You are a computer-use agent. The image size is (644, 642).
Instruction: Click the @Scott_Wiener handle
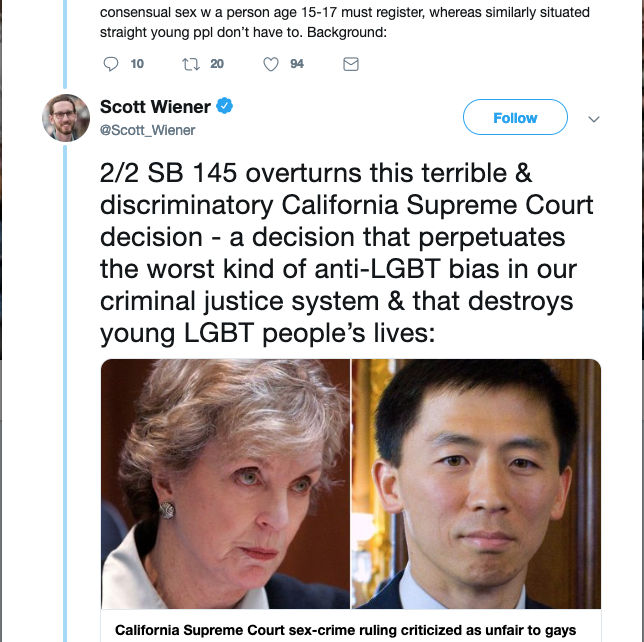pos(147,130)
